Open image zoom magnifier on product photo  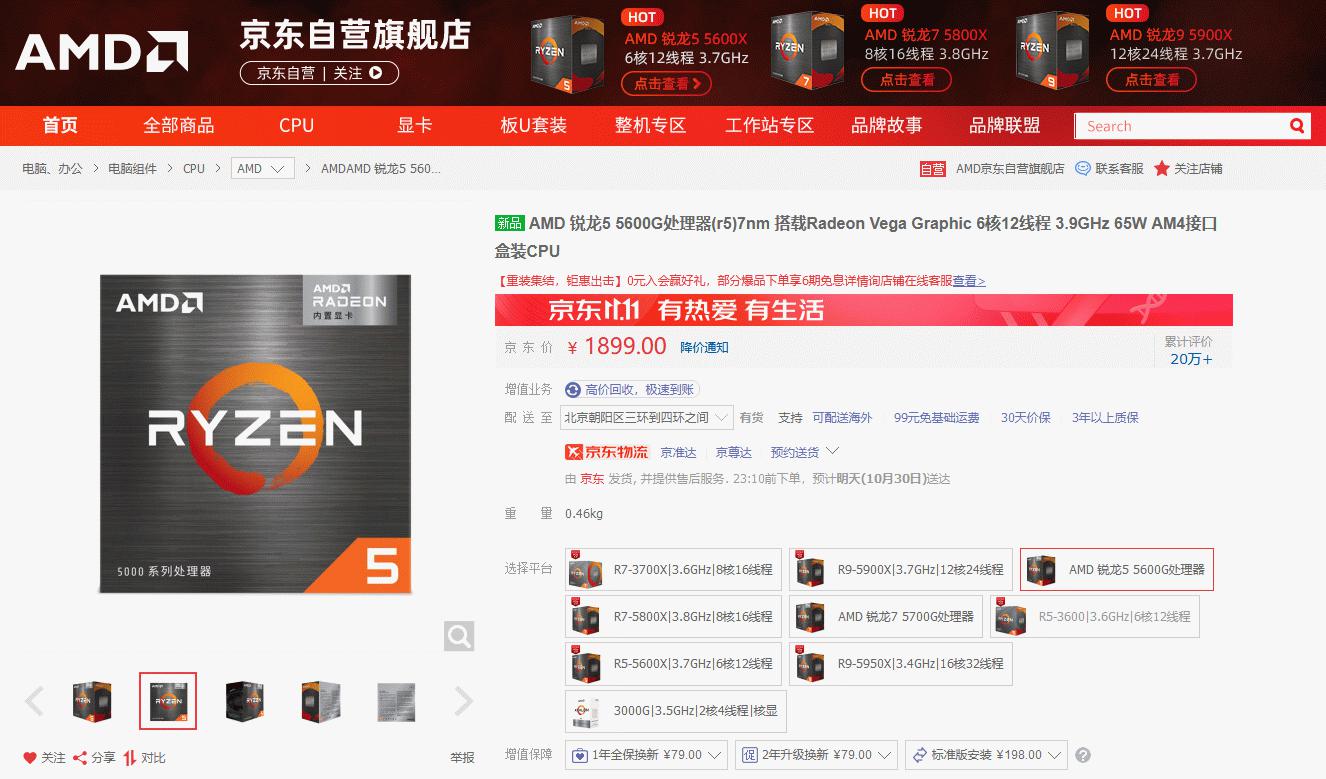pos(459,635)
